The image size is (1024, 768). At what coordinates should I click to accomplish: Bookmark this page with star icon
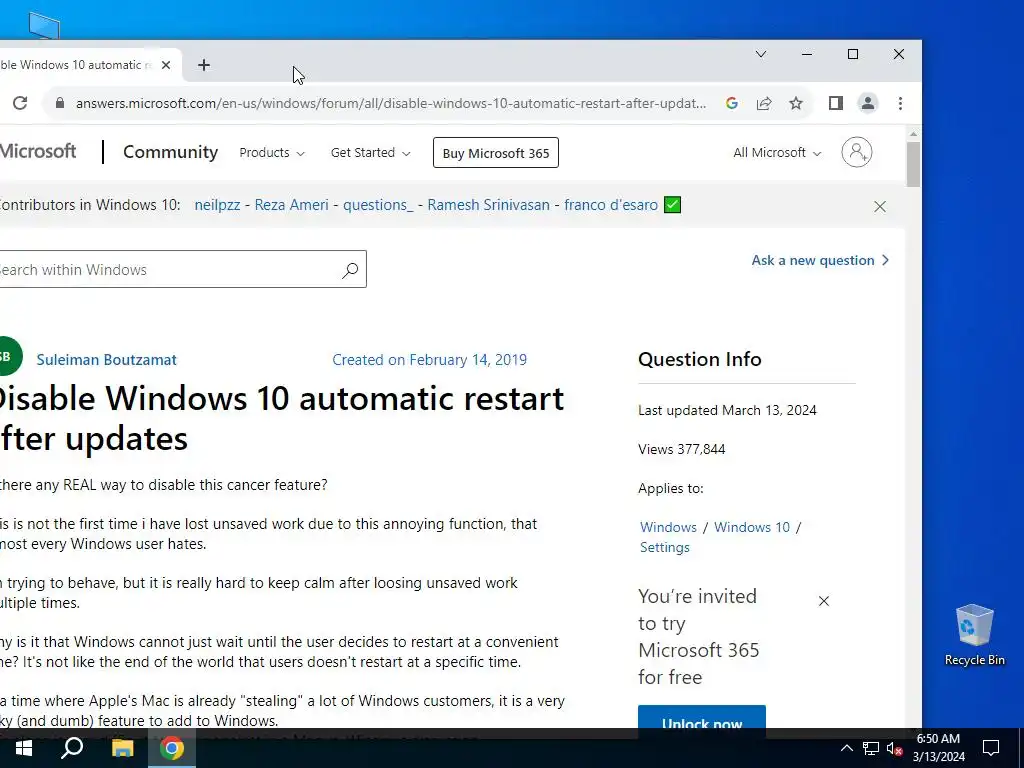tap(795, 103)
